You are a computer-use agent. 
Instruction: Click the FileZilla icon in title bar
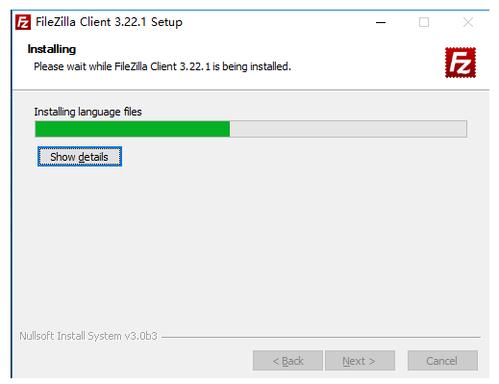[23, 22]
